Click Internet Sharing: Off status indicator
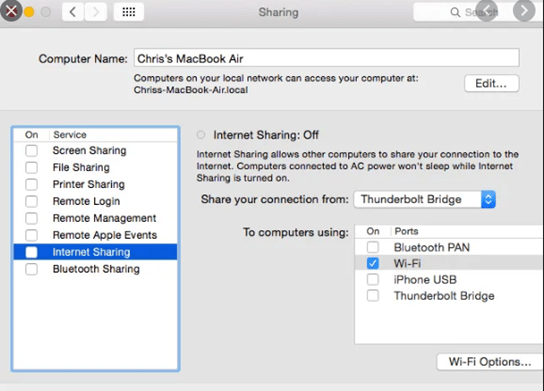Image resolution: width=544 pixels, height=391 pixels. 201,135
